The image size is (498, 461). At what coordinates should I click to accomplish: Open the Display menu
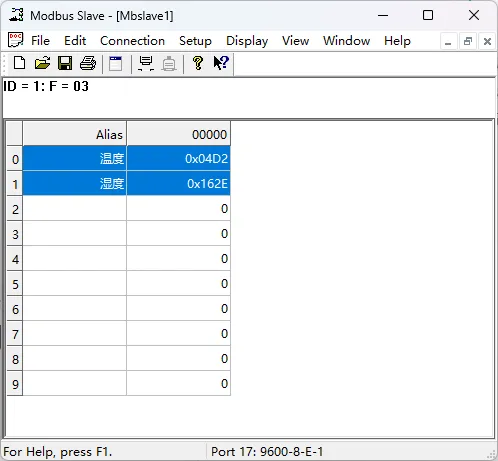(247, 41)
